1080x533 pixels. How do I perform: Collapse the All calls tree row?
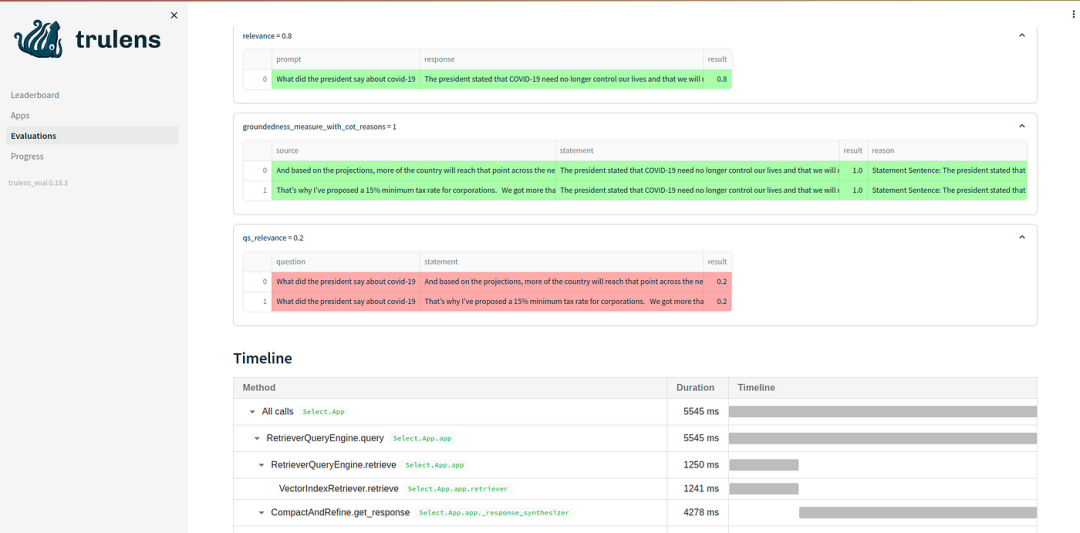[x=253, y=412]
